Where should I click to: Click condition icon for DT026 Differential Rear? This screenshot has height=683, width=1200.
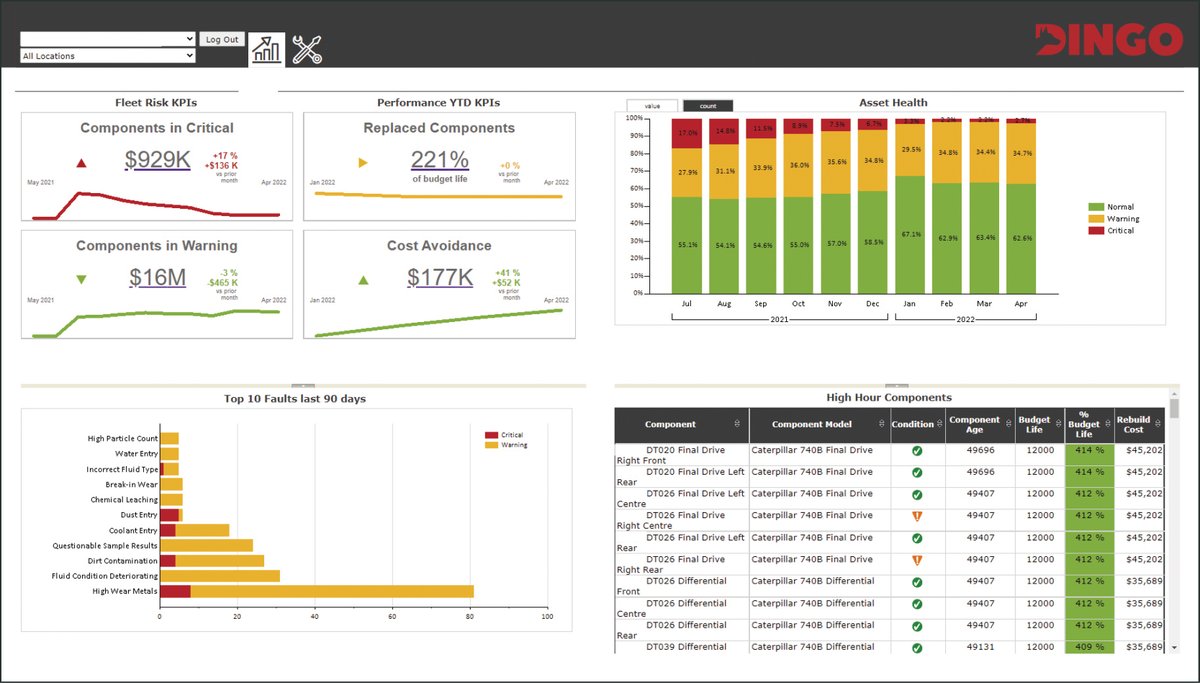(917, 626)
